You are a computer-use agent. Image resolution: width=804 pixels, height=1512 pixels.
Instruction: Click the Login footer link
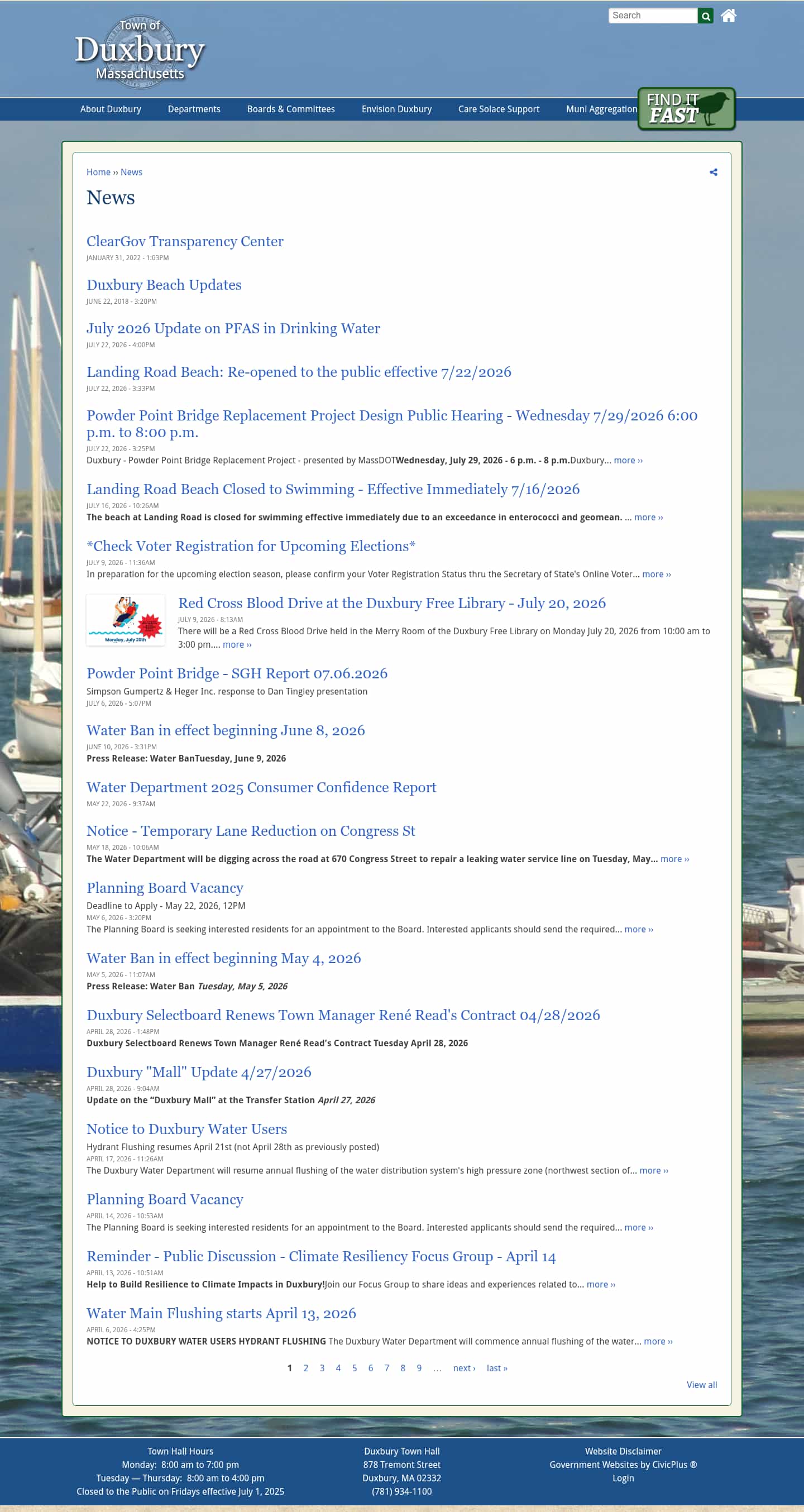point(623,1478)
